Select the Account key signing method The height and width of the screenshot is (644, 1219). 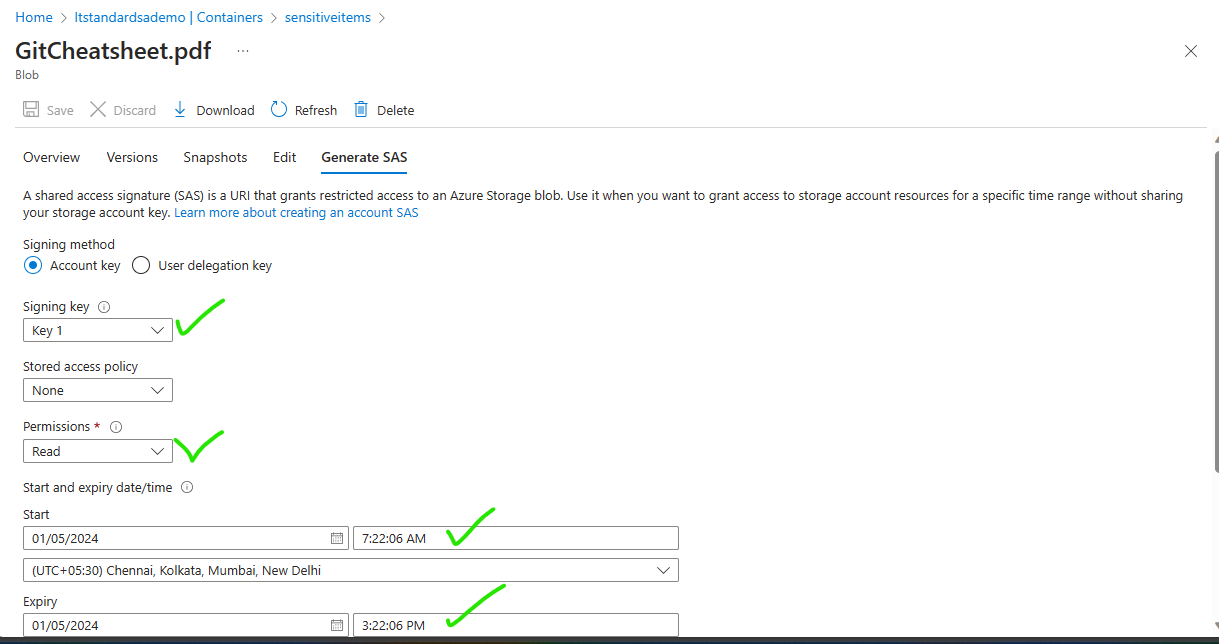[33, 265]
